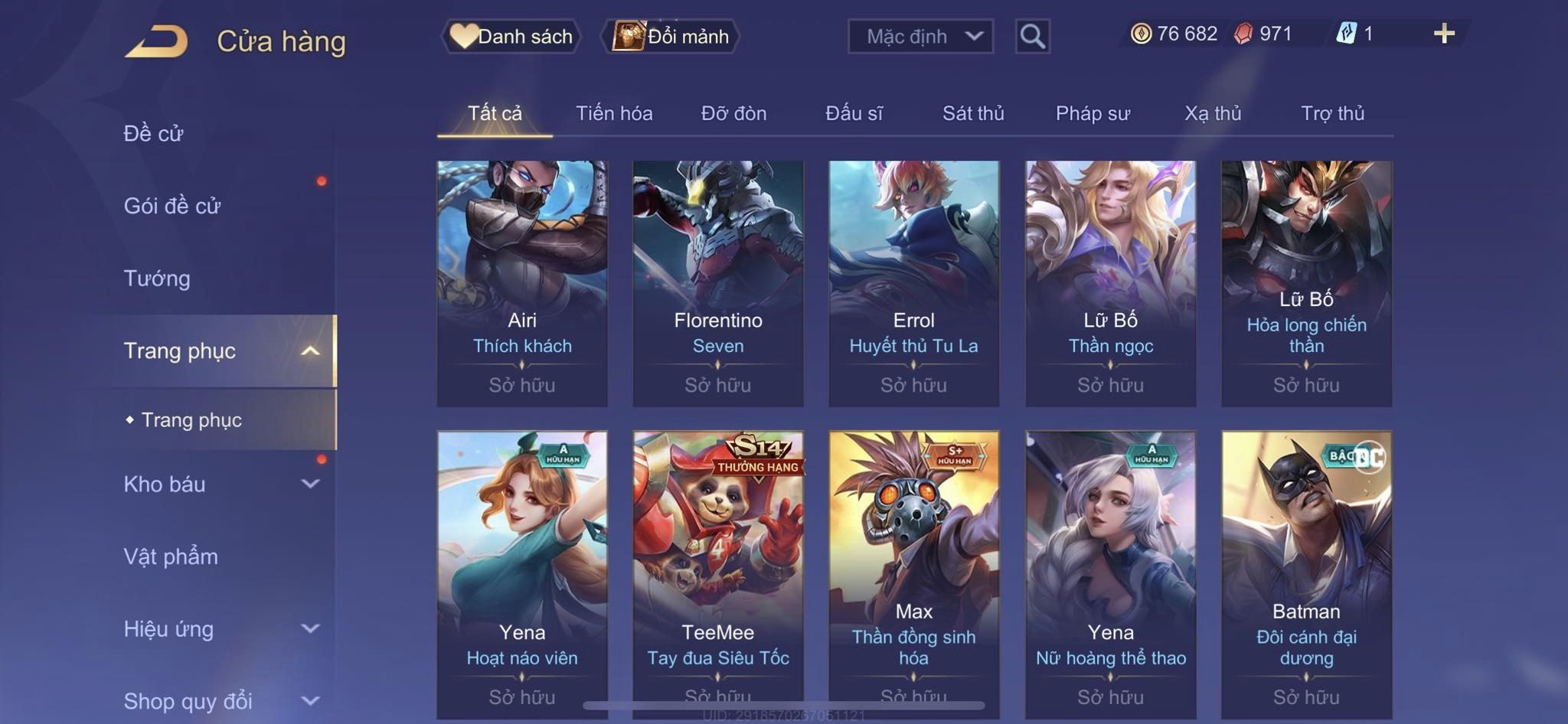Switch to the Pháp sư tab
The image size is (1568, 724).
(1093, 113)
